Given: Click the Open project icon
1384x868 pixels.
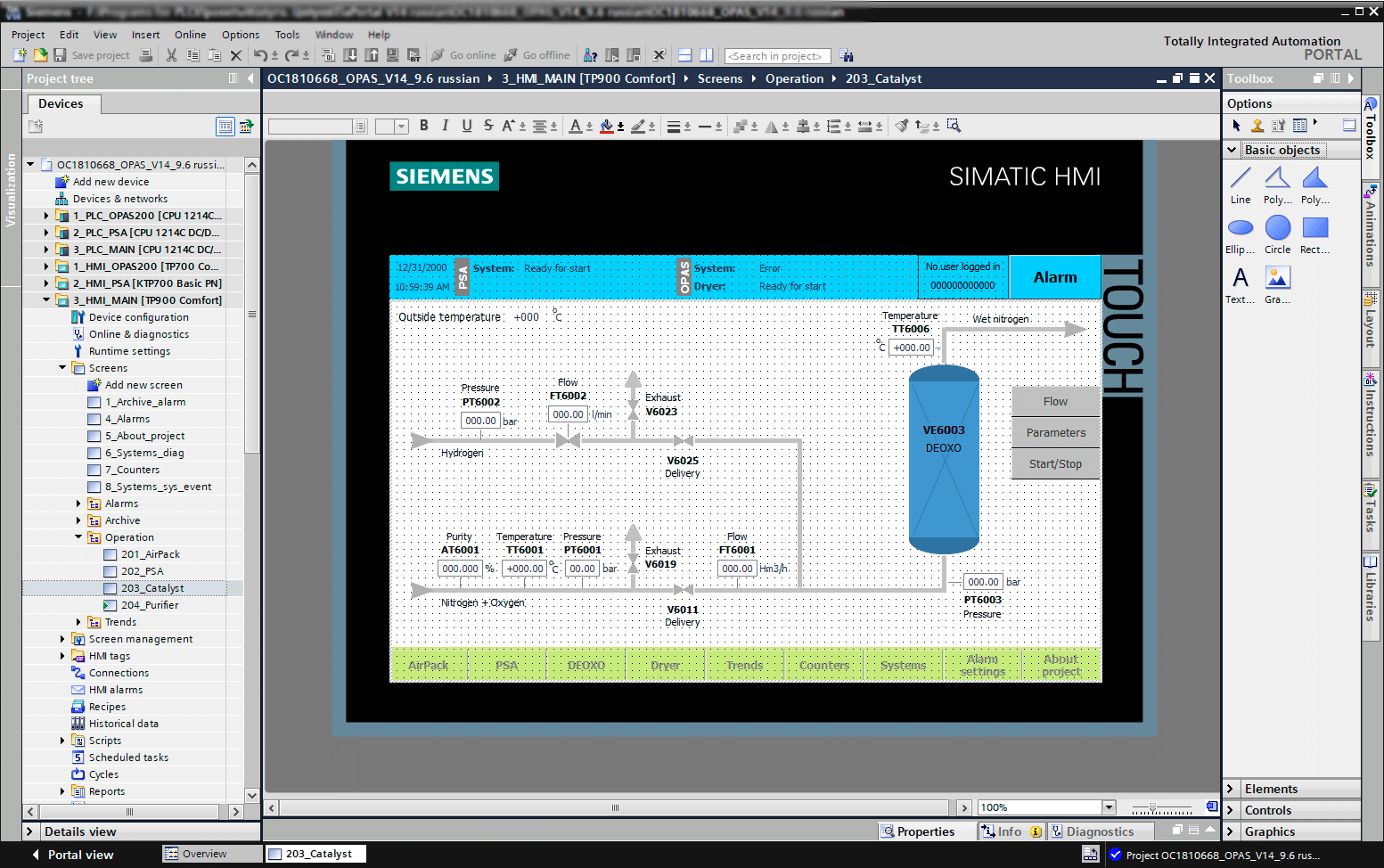Looking at the screenshot, I should (41, 55).
